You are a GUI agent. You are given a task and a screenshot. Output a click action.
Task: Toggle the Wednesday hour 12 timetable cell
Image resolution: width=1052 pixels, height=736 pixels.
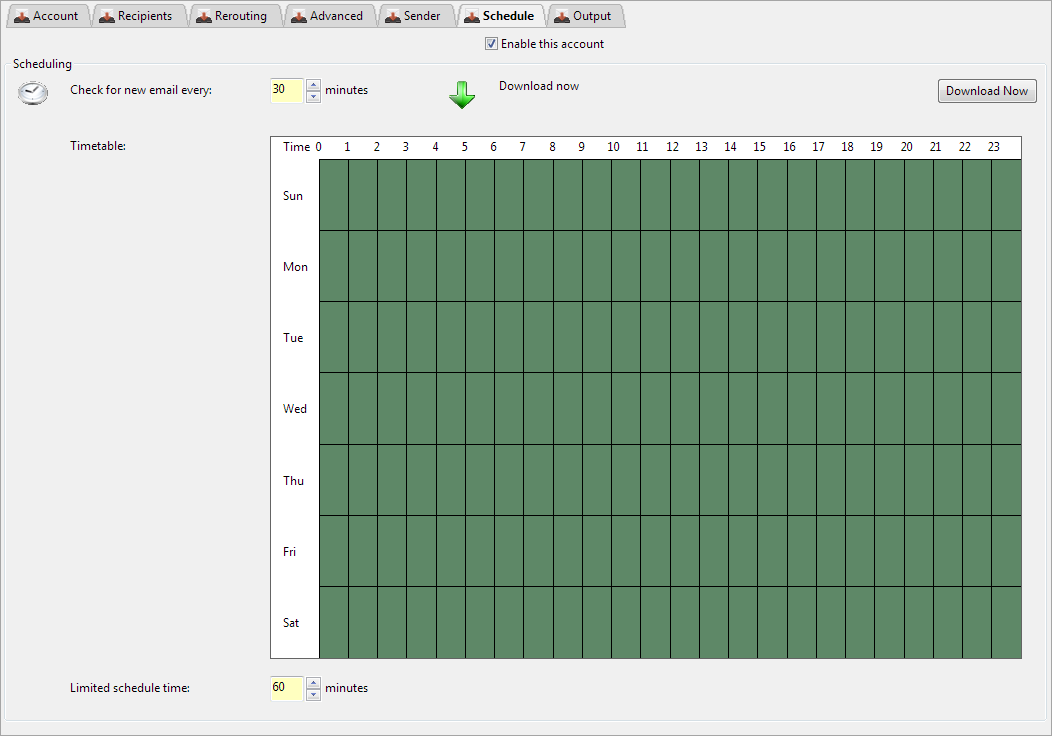tap(684, 408)
